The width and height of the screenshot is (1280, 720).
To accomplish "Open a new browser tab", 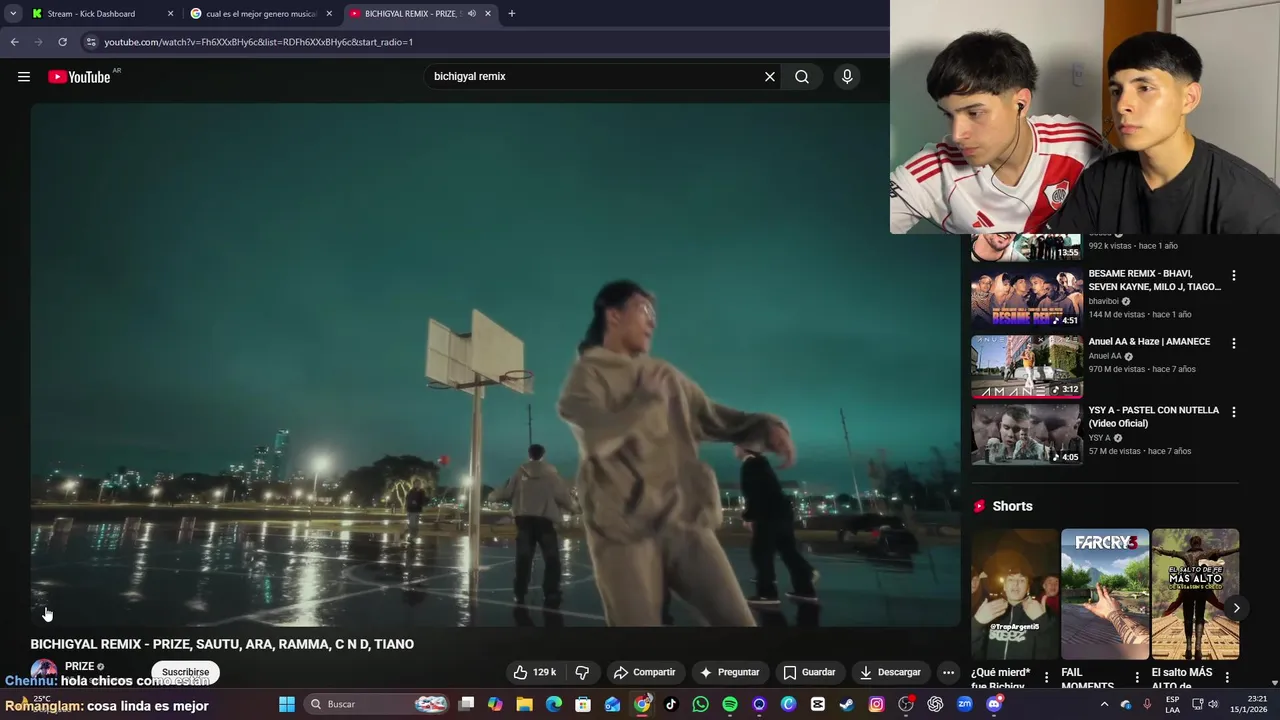I will pos(511,14).
